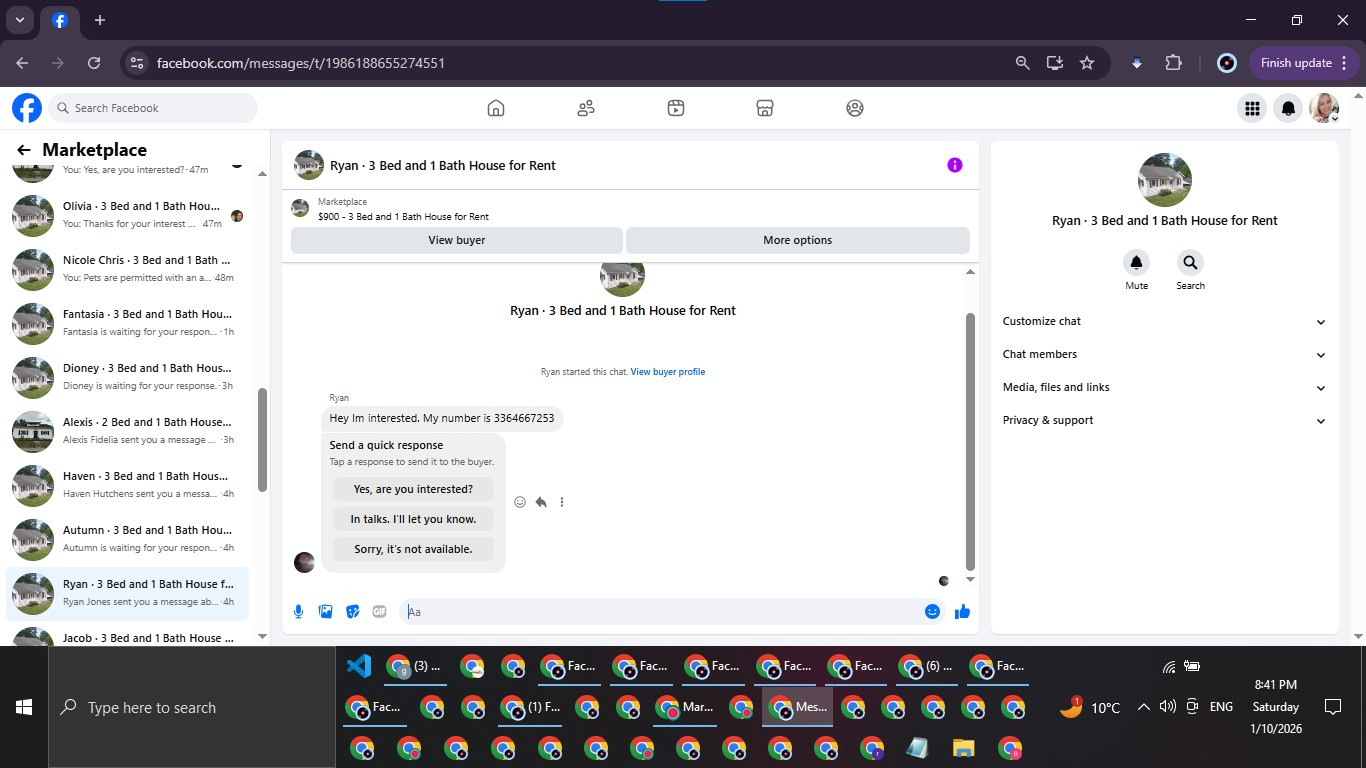
Task: Click Finish update button in Chrome
Action: pyautogui.click(x=1304, y=63)
